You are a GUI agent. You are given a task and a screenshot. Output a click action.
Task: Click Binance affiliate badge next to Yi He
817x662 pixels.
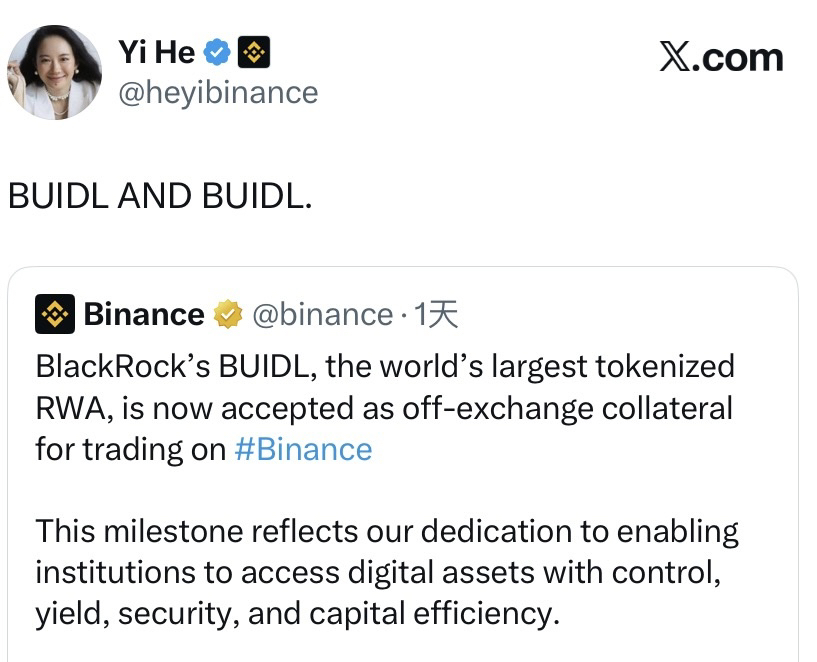pos(253,51)
